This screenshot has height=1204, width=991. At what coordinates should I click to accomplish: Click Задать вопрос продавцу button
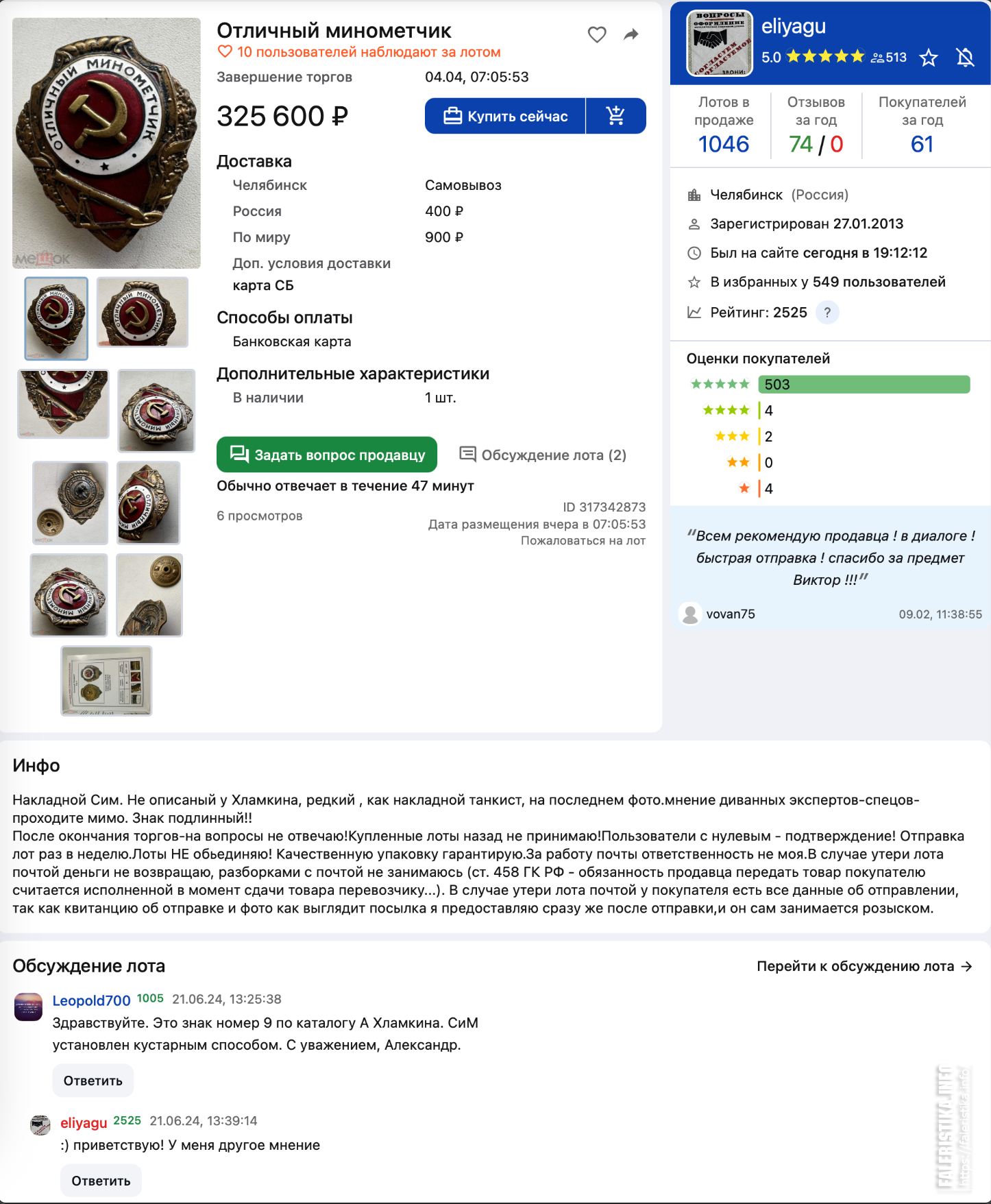click(x=327, y=455)
